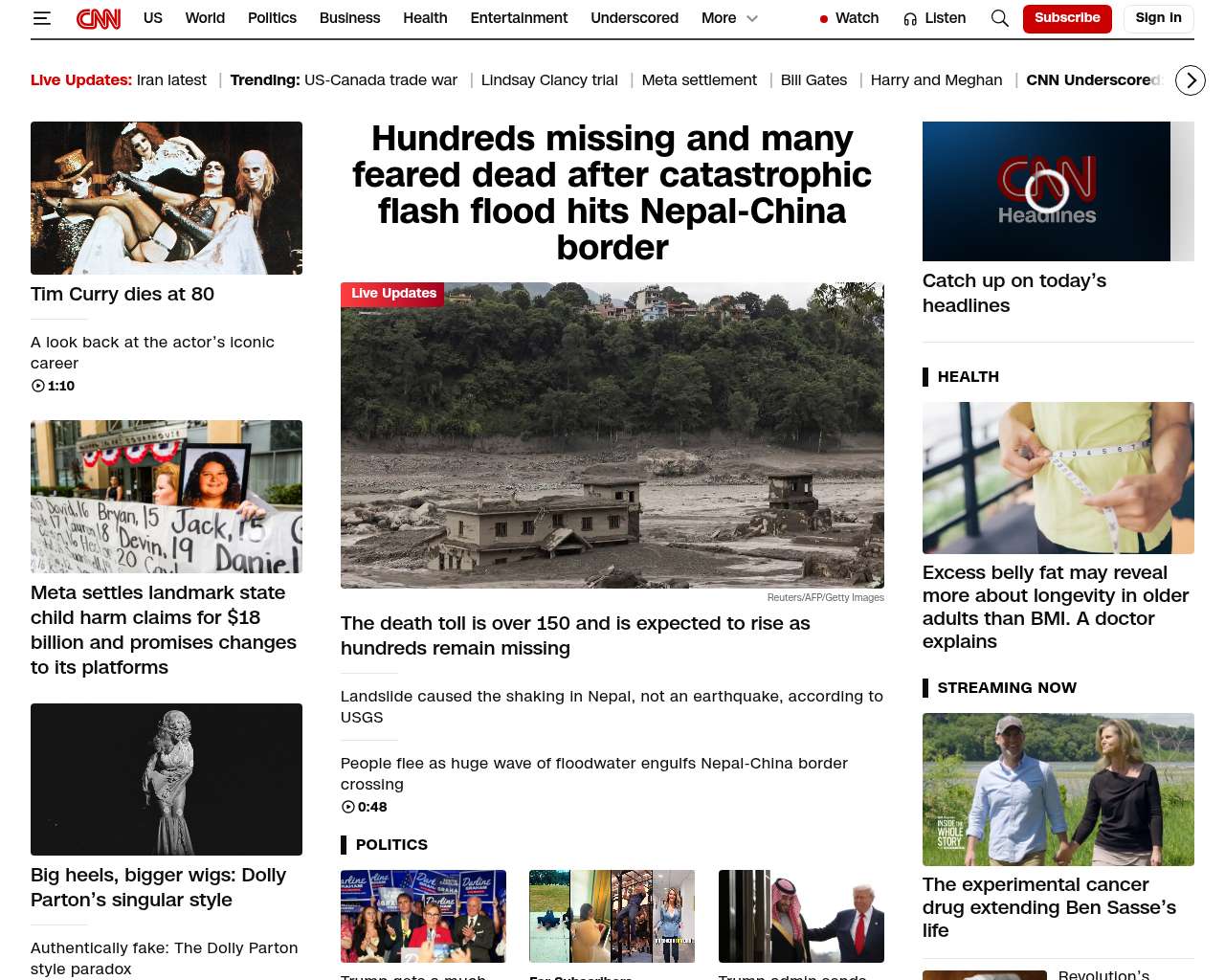Screen dimensions: 1225x980
Task: Click the Sign in button
Action: click(x=1158, y=18)
